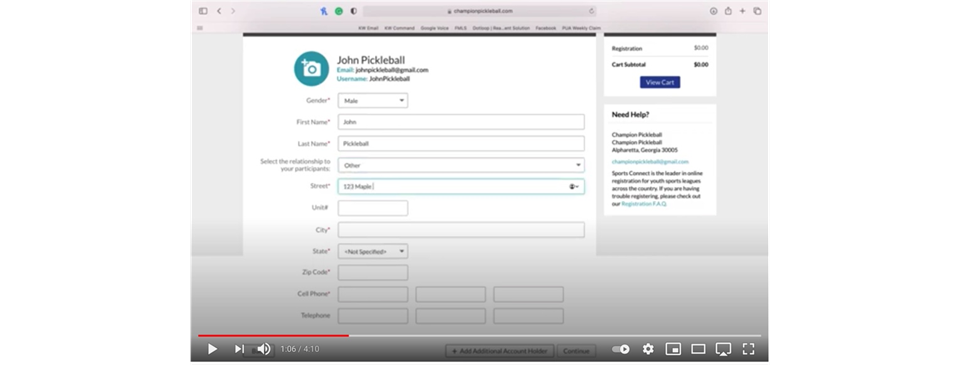
Task: Click the profile photo camera icon
Action: [x=311, y=69]
